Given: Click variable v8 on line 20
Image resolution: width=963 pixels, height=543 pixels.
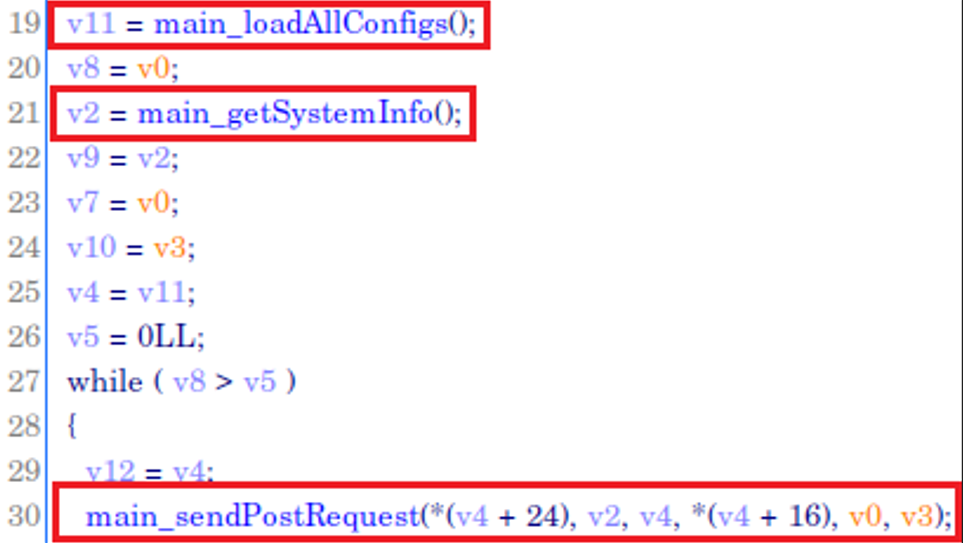Looking at the screenshot, I should (x=83, y=69).
